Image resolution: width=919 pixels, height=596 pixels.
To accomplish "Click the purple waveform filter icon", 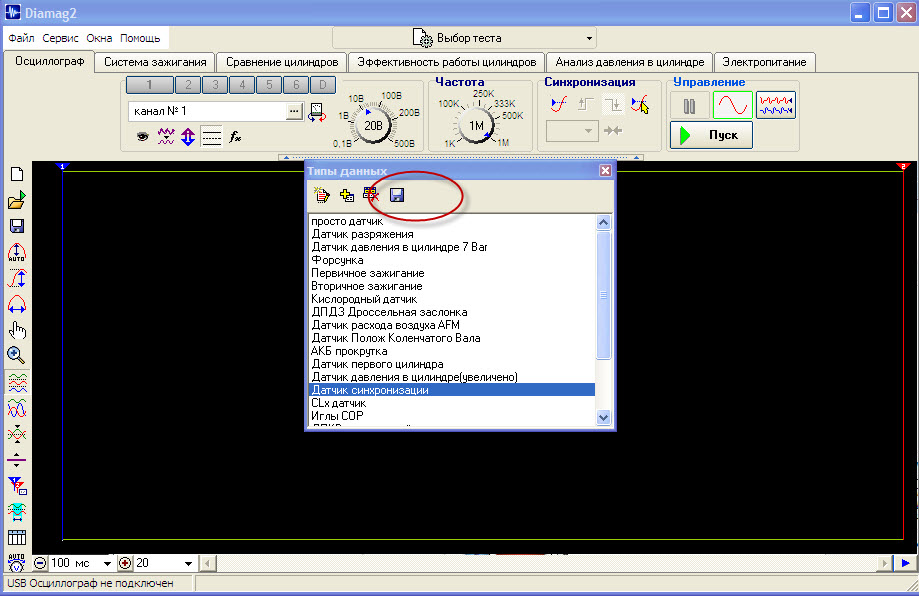I will tap(166, 137).
